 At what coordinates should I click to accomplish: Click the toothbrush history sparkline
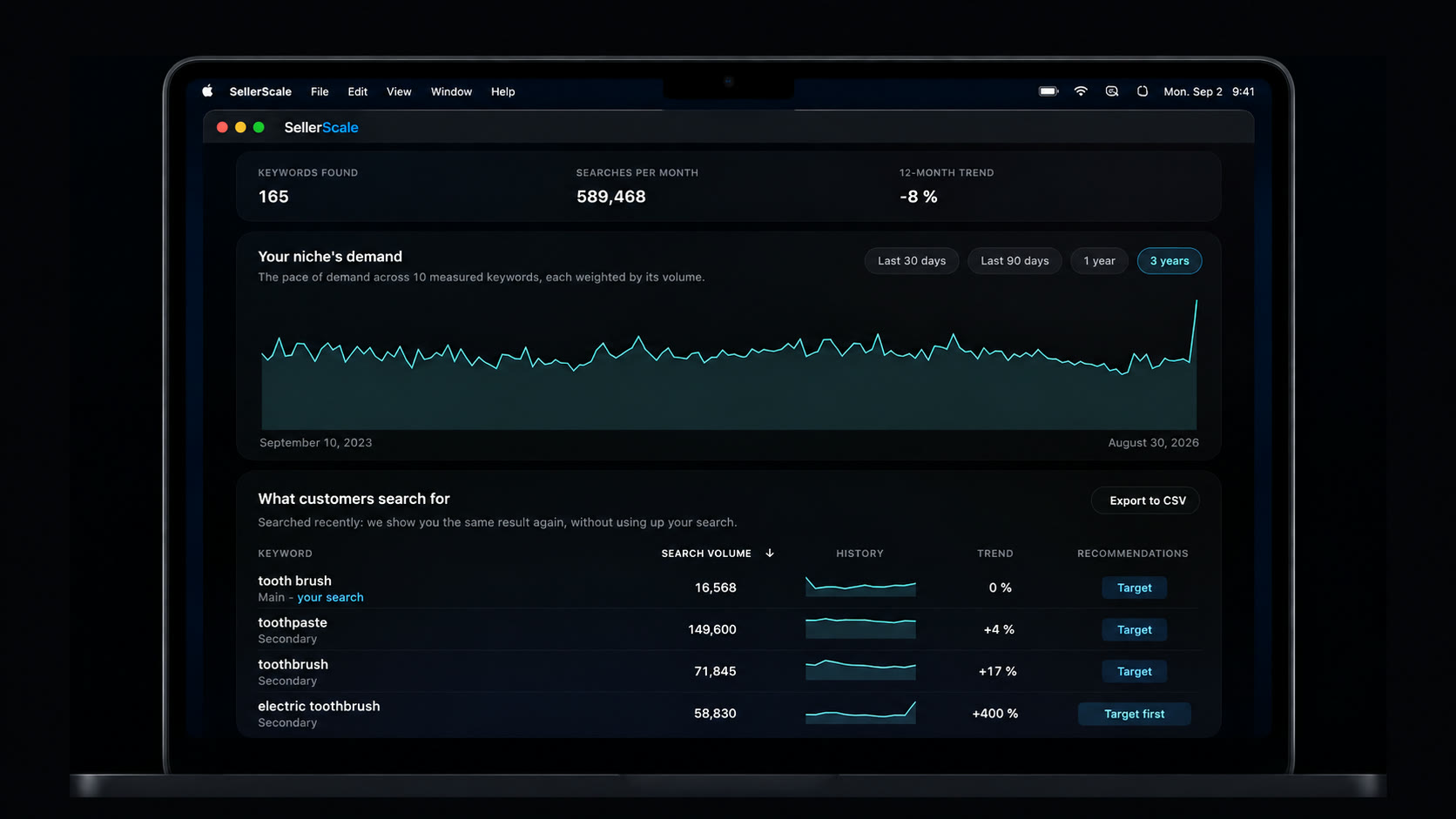pyautogui.click(x=860, y=670)
